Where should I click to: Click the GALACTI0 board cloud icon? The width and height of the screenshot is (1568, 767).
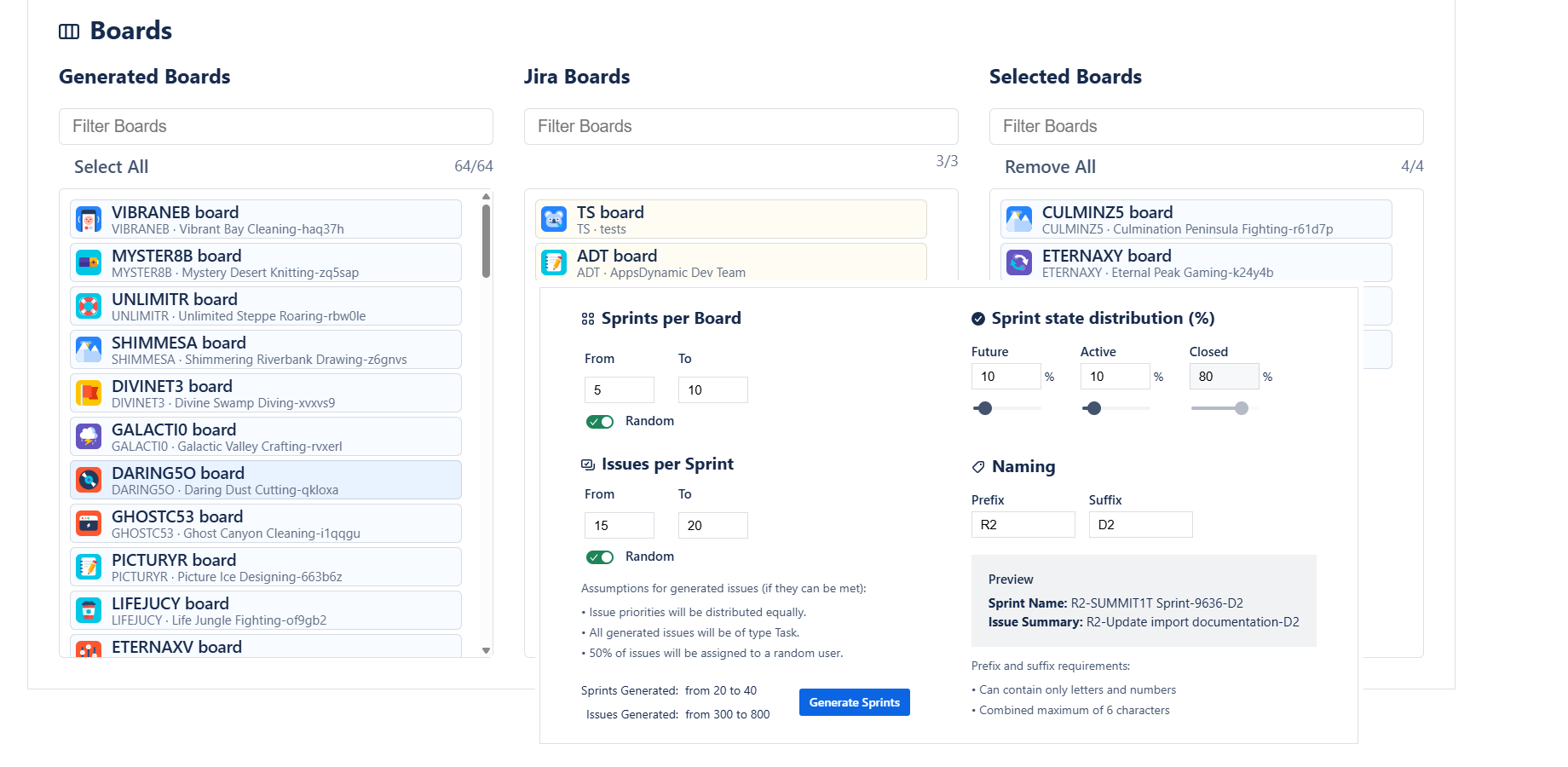[x=89, y=437]
